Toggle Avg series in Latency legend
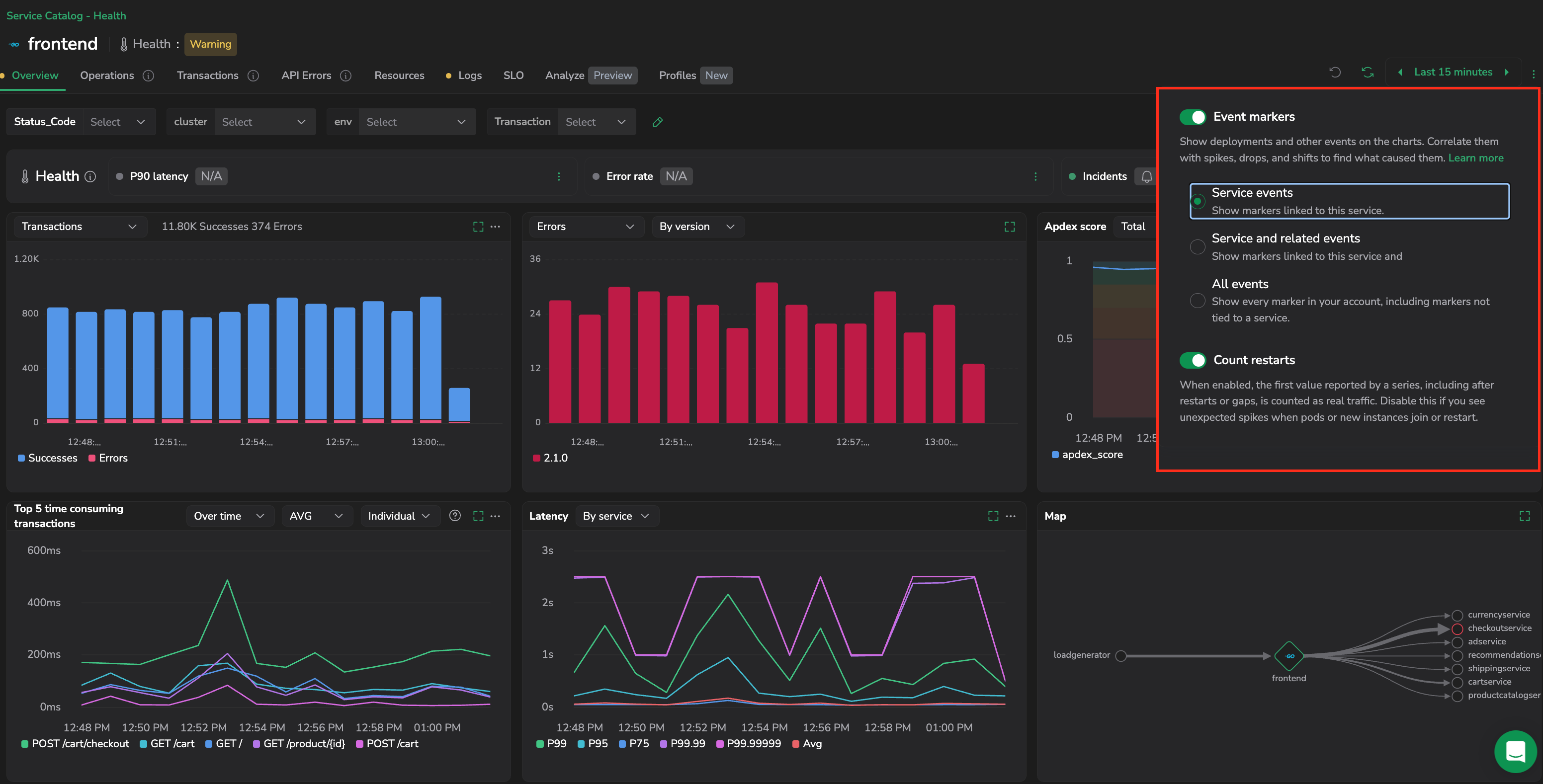This screenshot has height=784, width=1543. (807, 744)
